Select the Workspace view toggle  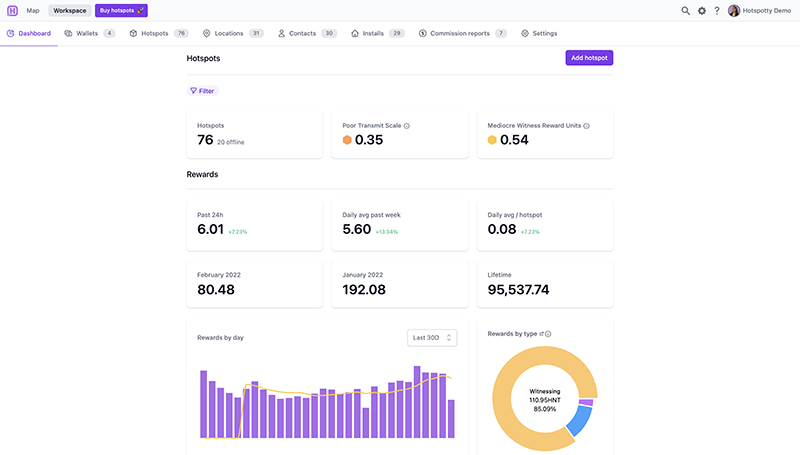(70, 10)
